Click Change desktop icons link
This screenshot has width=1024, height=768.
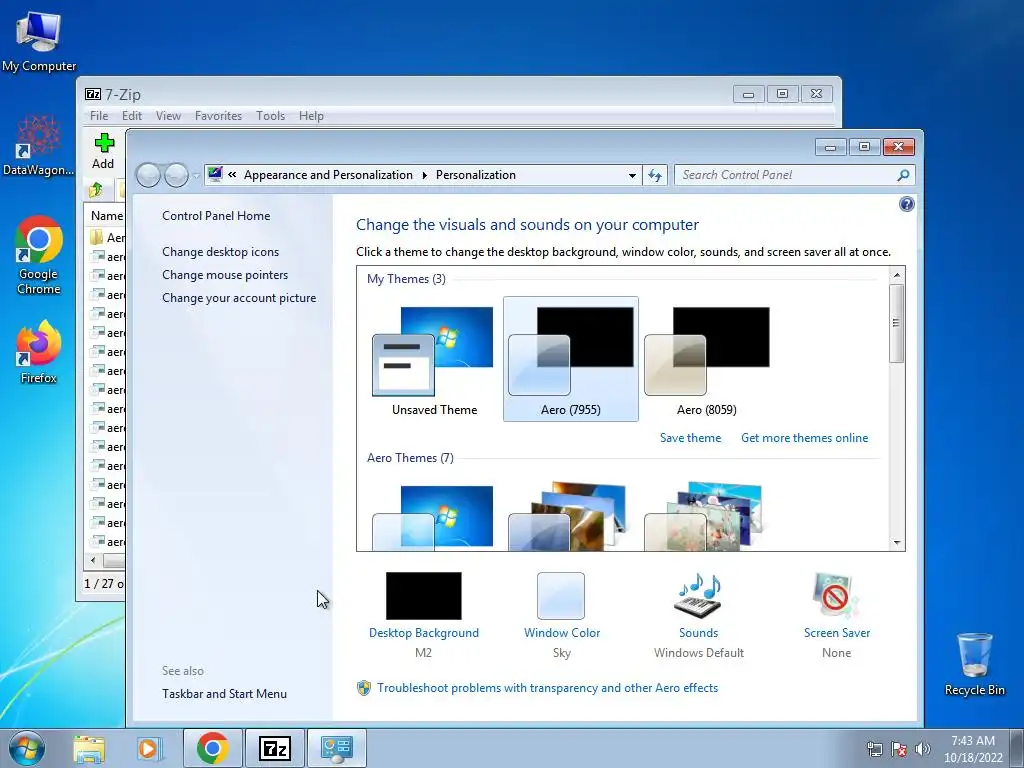point(220,251)
